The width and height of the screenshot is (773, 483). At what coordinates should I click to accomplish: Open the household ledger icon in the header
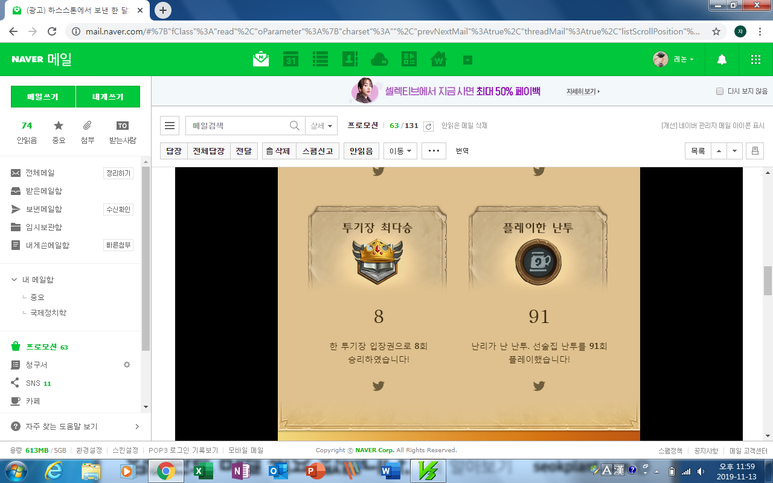click(409, 59)
